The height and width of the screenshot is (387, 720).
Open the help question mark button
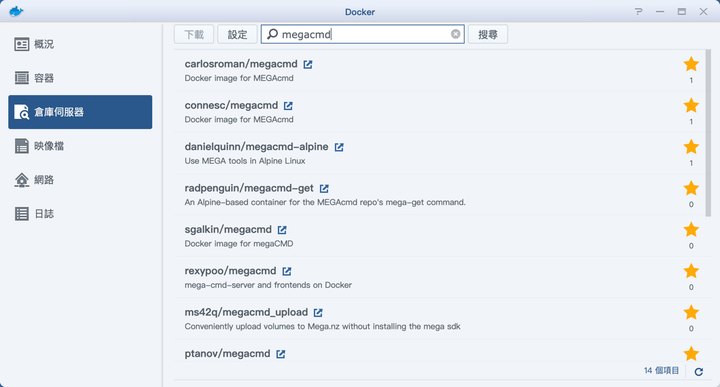coord(638,11)
